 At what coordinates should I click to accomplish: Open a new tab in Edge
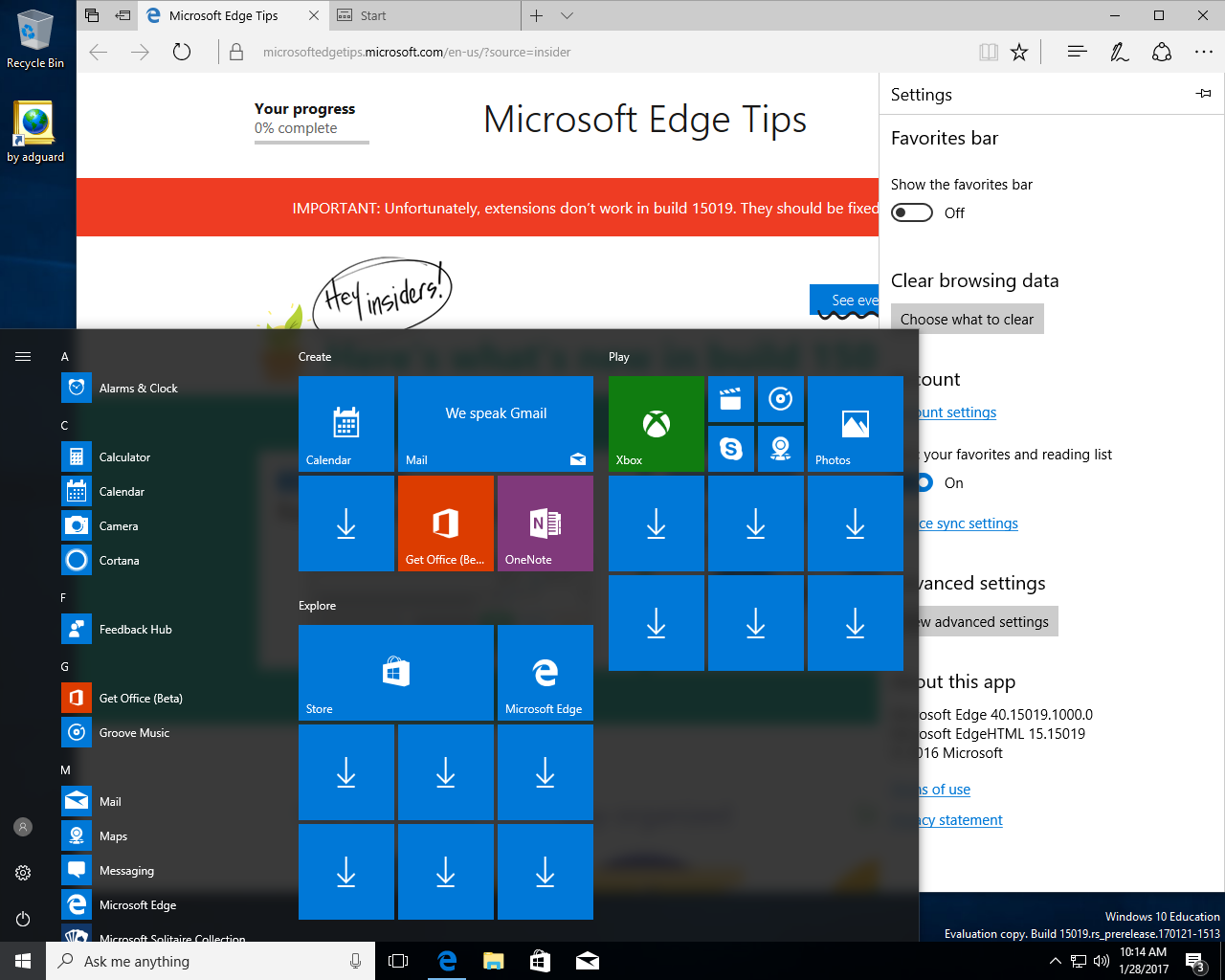(x=536, y=15)
